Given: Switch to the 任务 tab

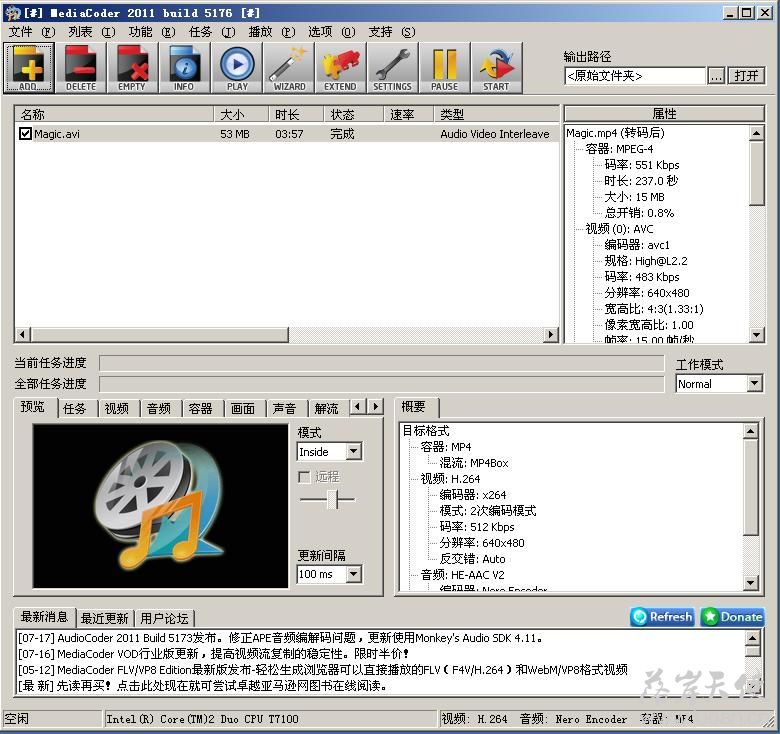Looking at the screenshot, I should tap(75, 408).
